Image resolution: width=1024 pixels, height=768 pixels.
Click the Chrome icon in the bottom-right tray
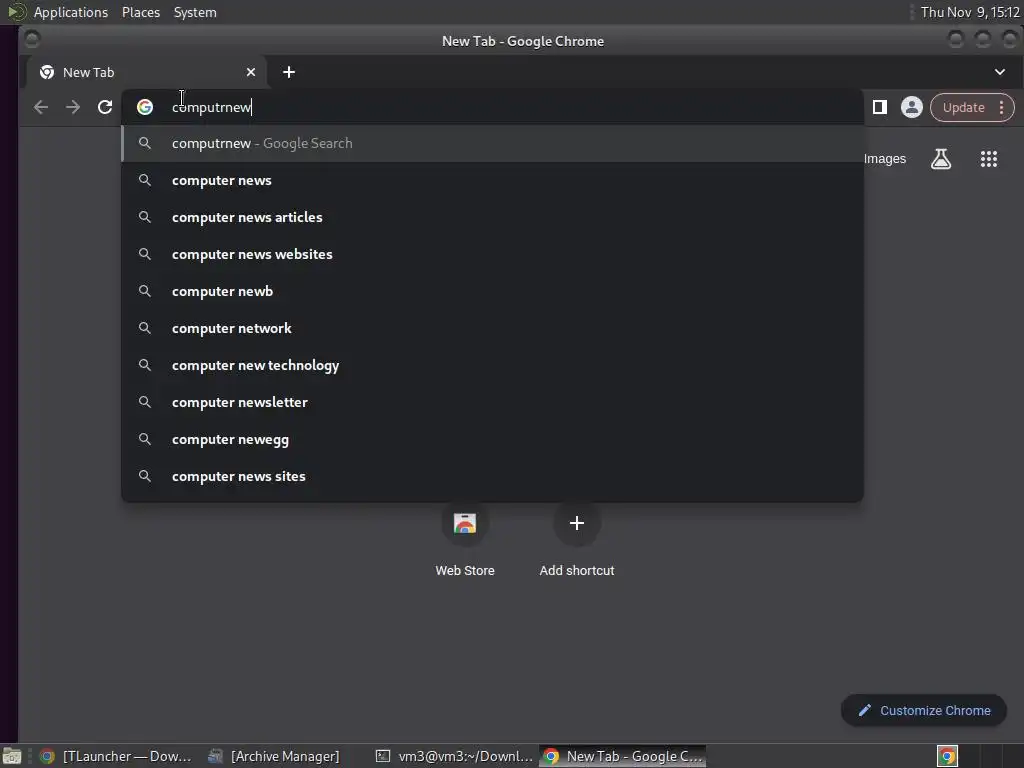pyautogui.click(x=947, y=756)
